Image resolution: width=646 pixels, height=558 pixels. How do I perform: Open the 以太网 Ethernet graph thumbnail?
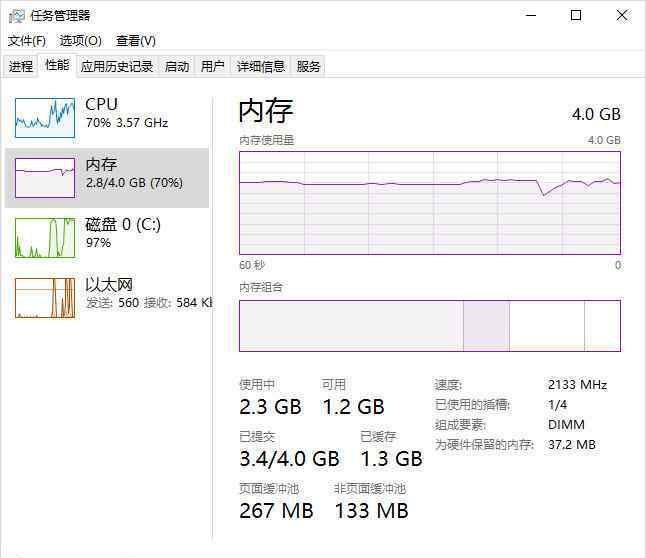45,298
